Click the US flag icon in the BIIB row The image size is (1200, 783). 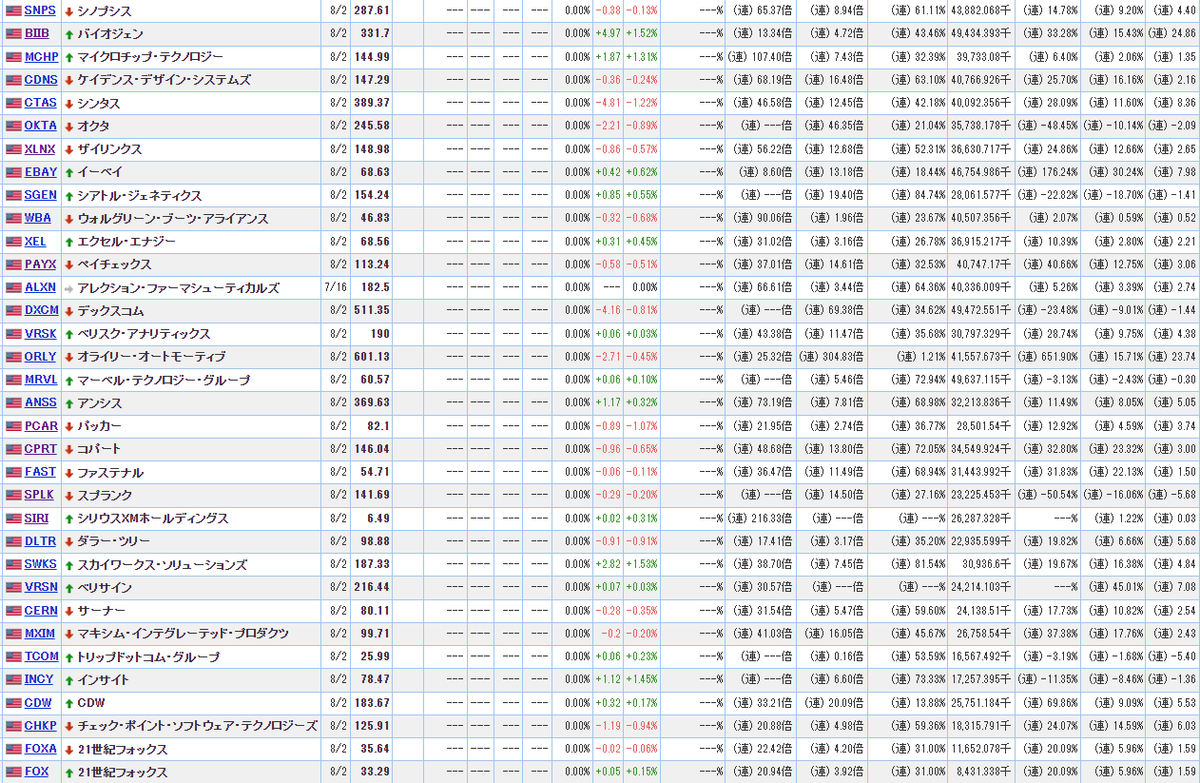[x=13, y=33]
